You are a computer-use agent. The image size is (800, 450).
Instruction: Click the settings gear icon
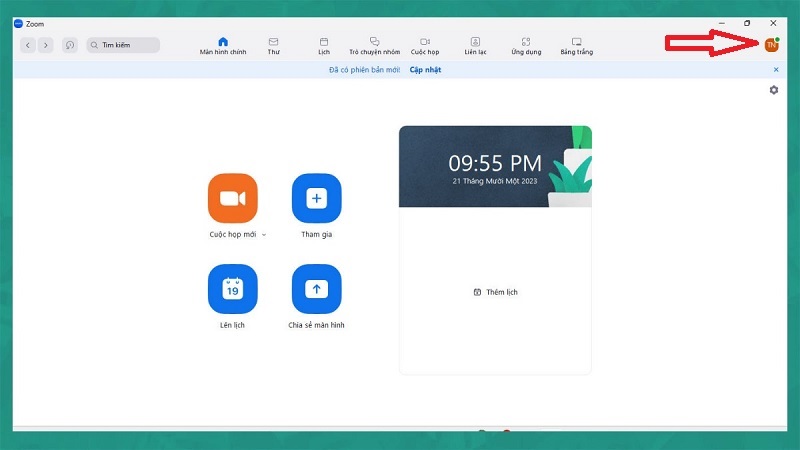tap(773, 90)
